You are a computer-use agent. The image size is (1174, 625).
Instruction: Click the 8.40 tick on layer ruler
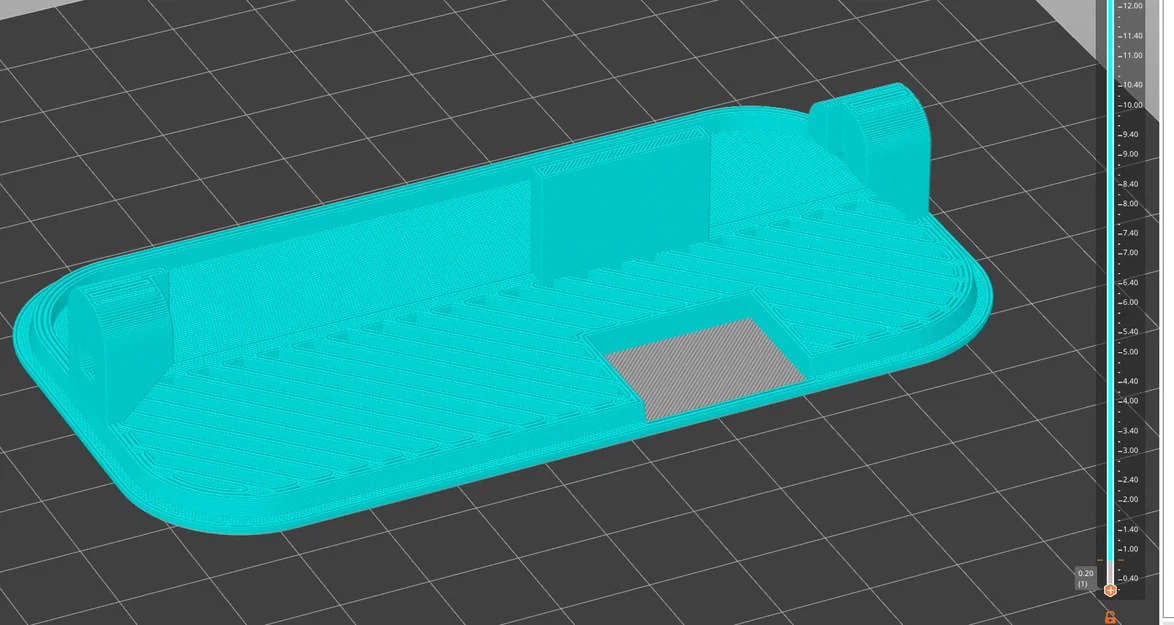(1130, 184)
